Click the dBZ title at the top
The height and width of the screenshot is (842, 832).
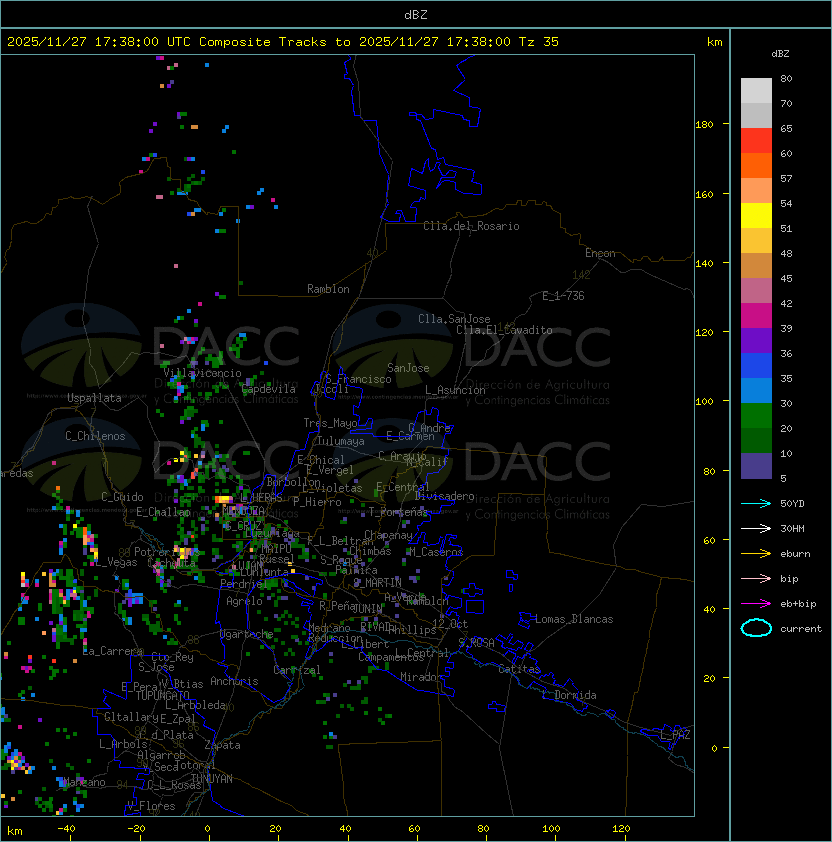tap(416, 15)
